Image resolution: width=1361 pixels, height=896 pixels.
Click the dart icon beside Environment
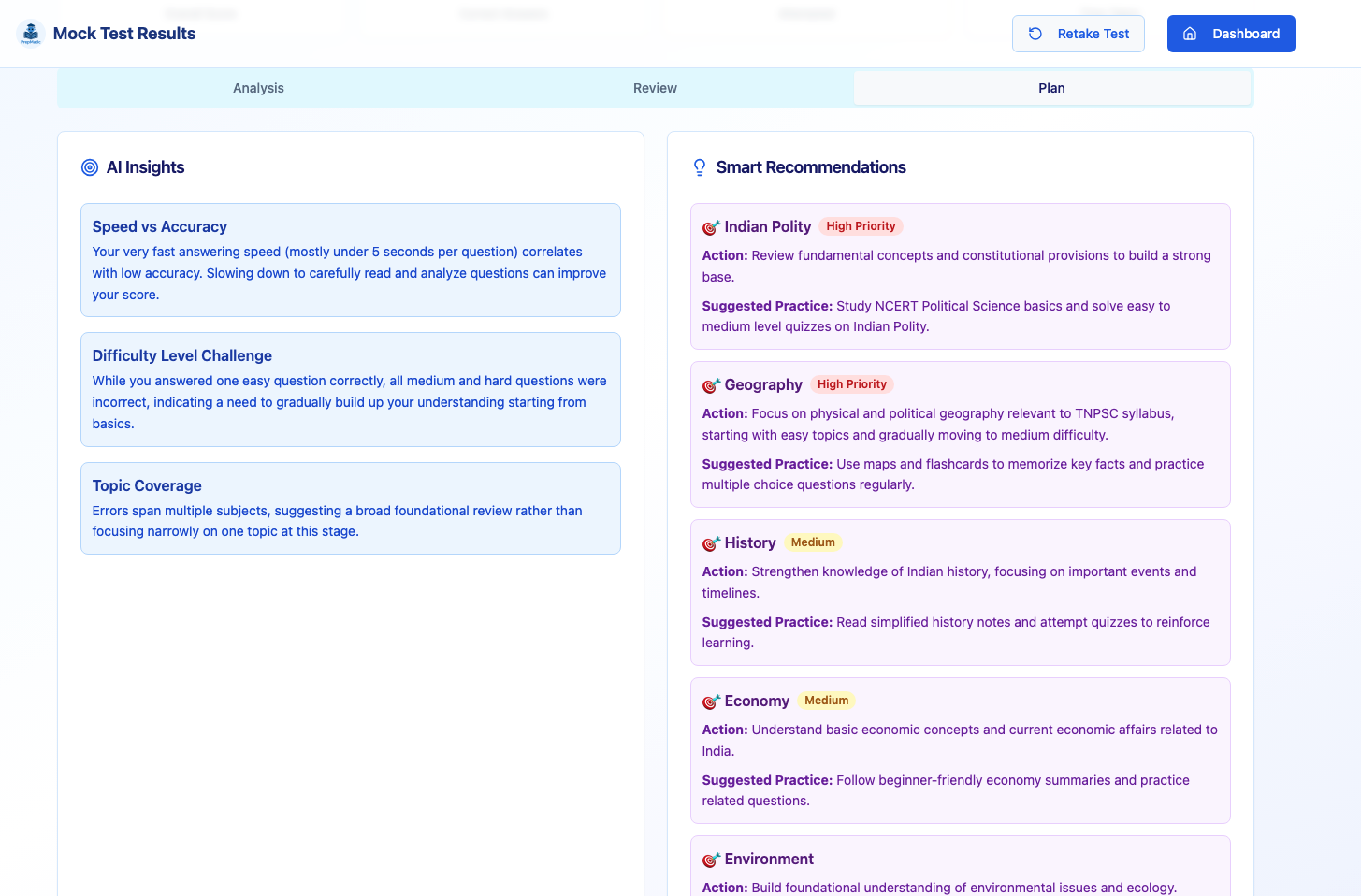(711, 860)
